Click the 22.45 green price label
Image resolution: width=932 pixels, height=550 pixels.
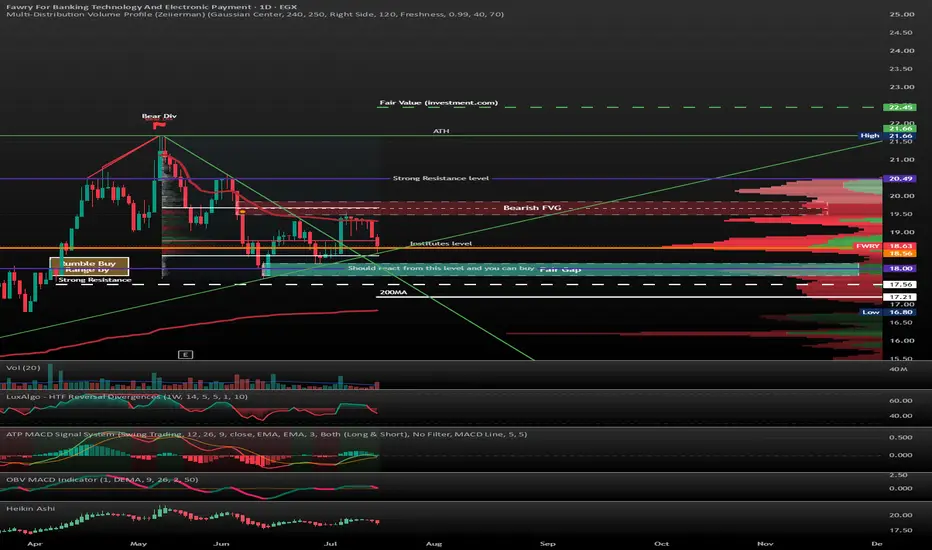click(900, 108)
